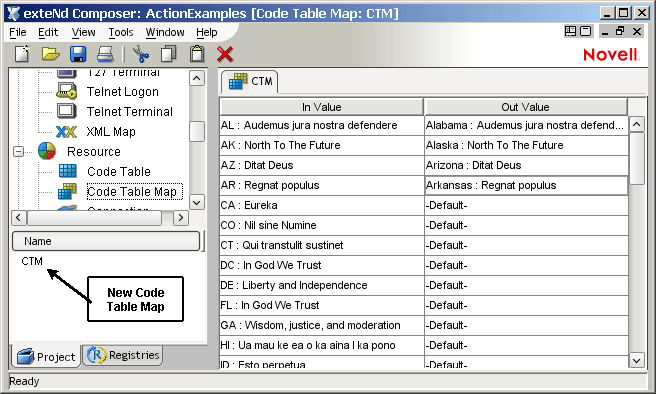This screenshot has width=656, height=394.
Task: Switch to the Project tab
Action: tap(46, 356)
